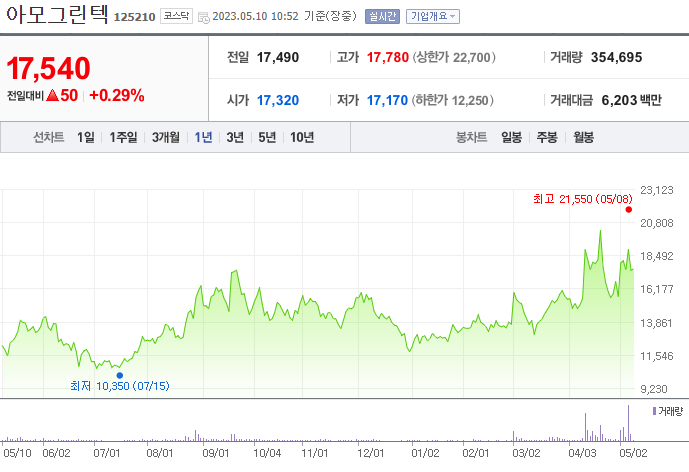Image resolution: width=689 pixels, height=472 pixels.
Task: Click the upper limit 상한가 22,700 text
Action: 454,57
